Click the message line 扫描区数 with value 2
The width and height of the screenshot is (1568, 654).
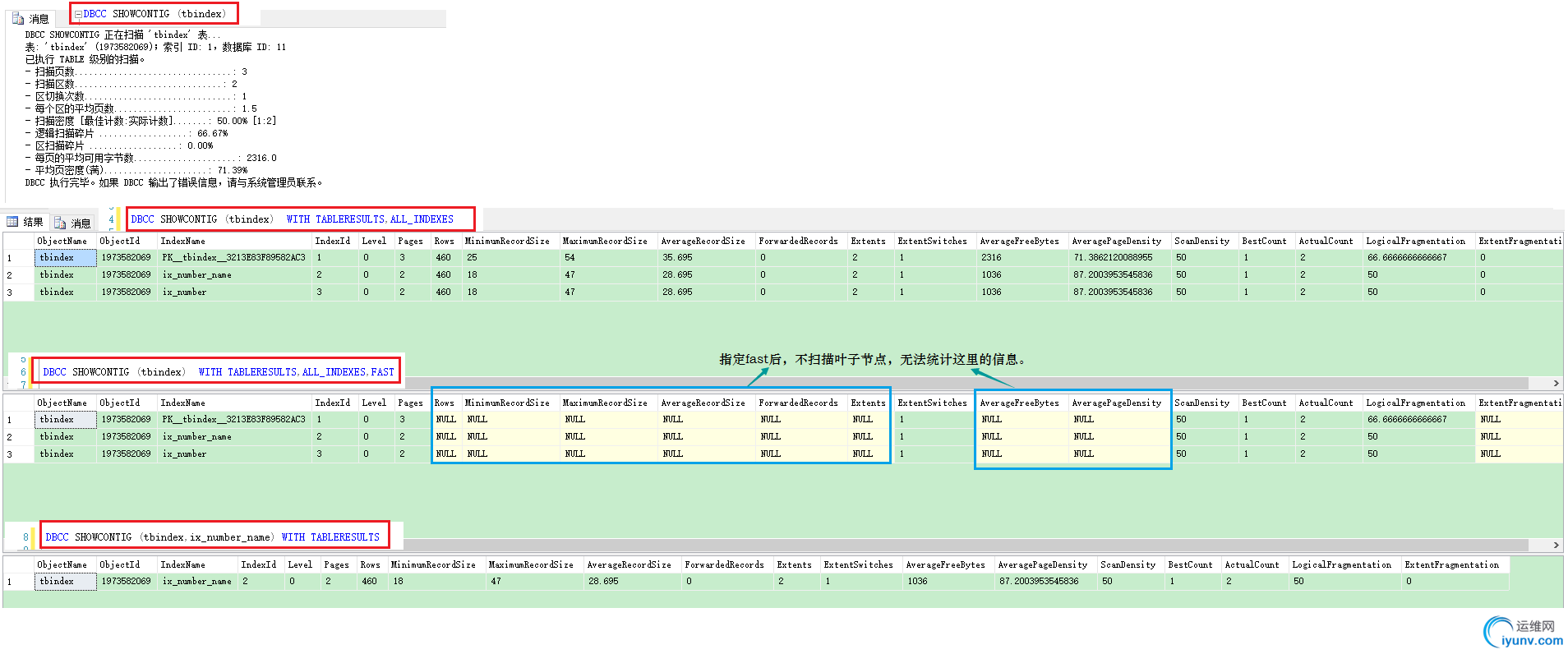[x=131, y=84]
